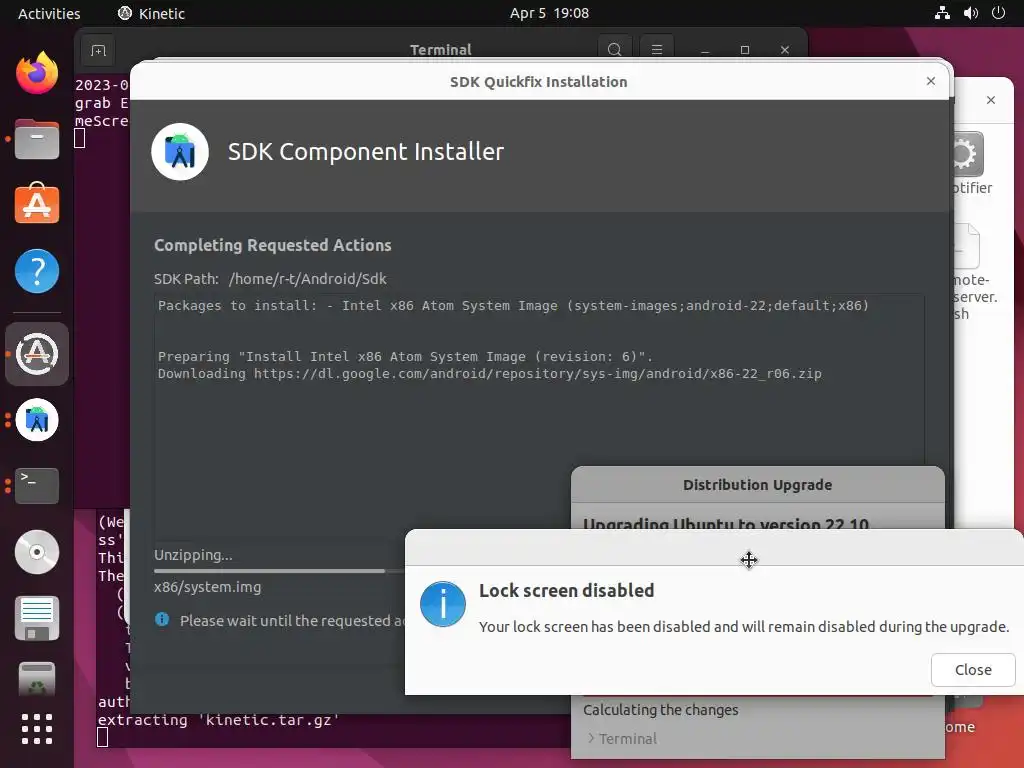This screenshot has height=768, width=1024.
Task: Click the info icon in Lock screen dialog
Action: (x=443, y=604)
